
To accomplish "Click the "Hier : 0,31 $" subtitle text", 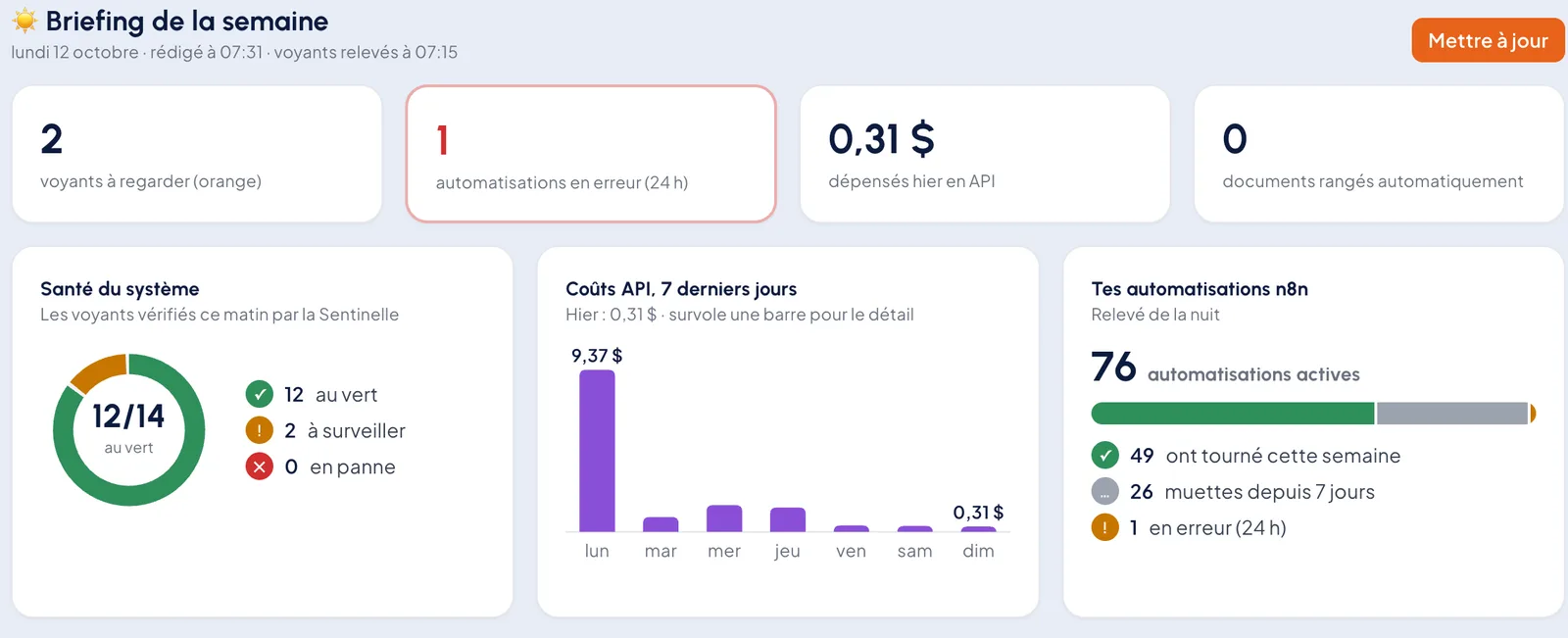I will 611,315.
